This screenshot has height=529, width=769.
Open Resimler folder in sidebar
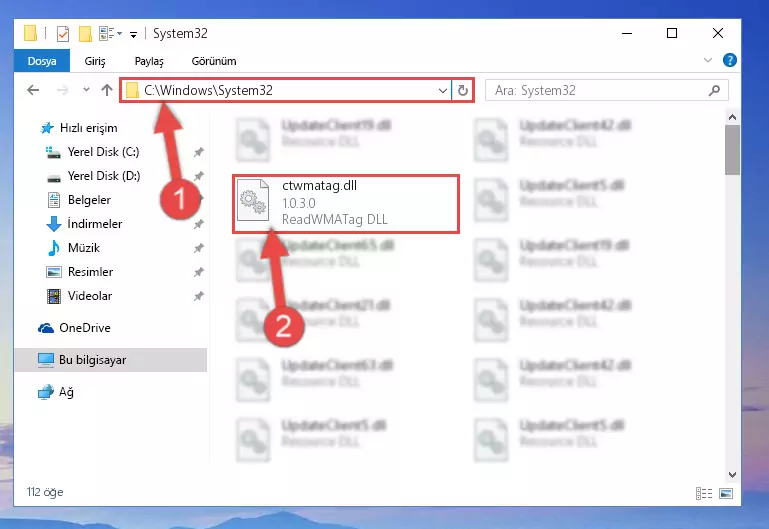point(90,272)
